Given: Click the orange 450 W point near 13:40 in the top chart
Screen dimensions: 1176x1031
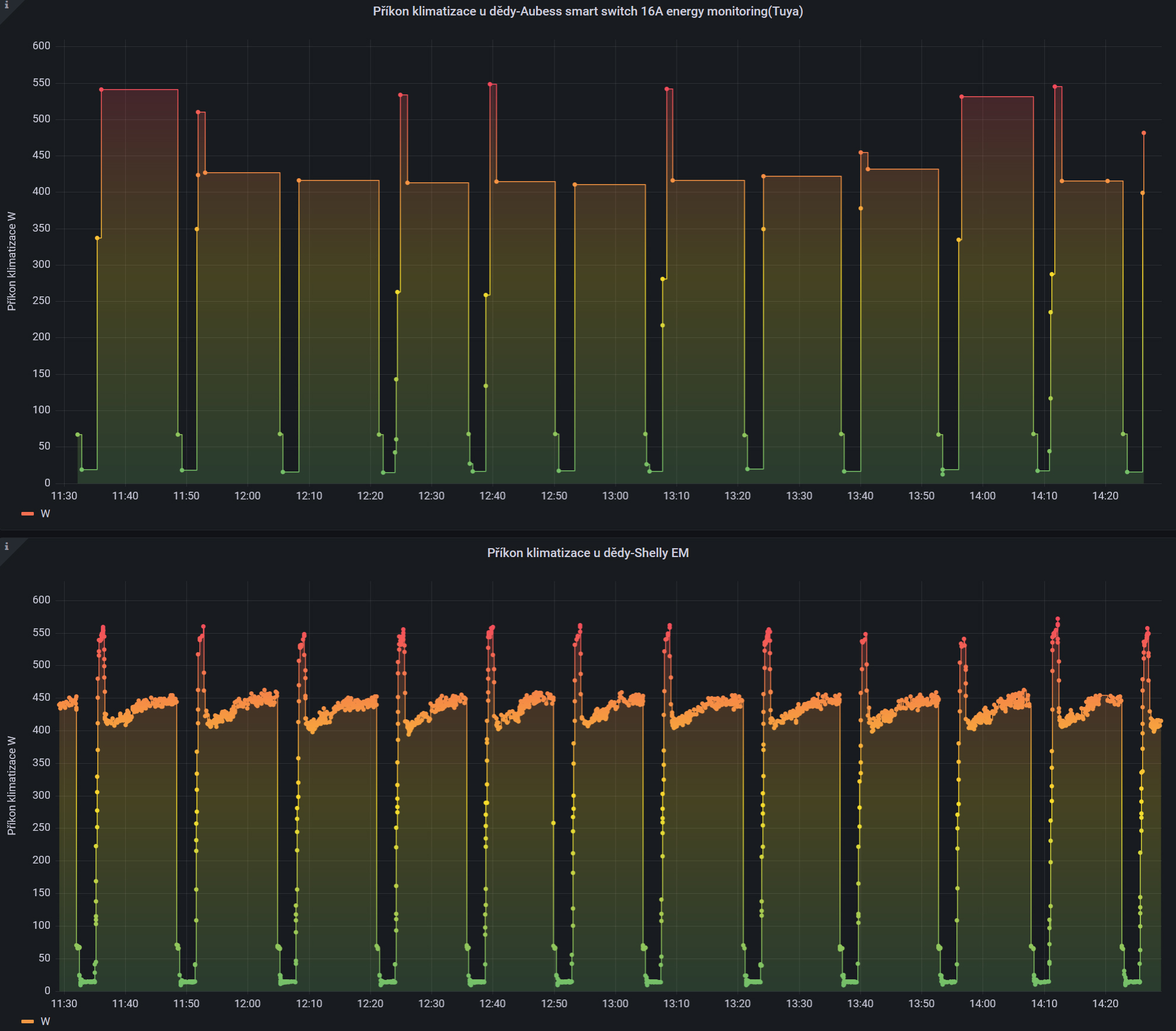Looking at the screenshot, I should tap(861, 153).
